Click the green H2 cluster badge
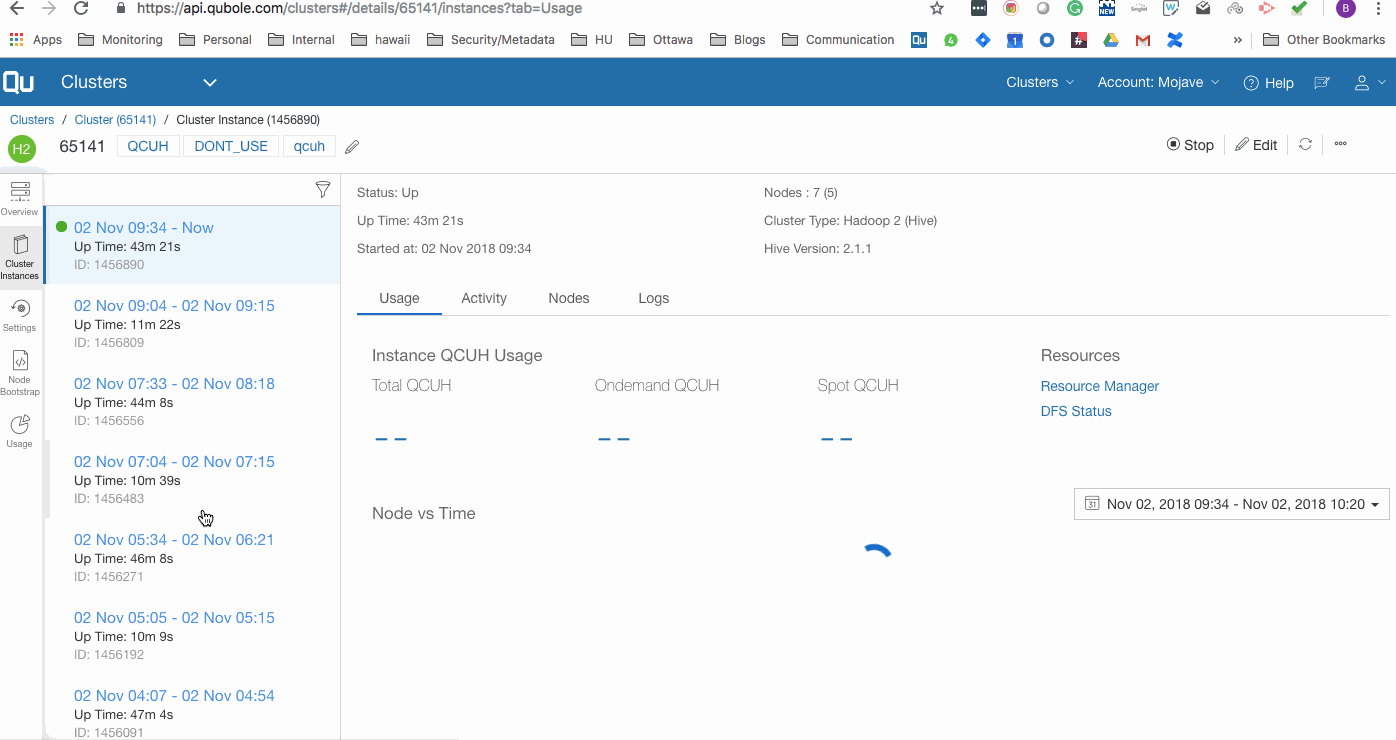 point(22,149)
